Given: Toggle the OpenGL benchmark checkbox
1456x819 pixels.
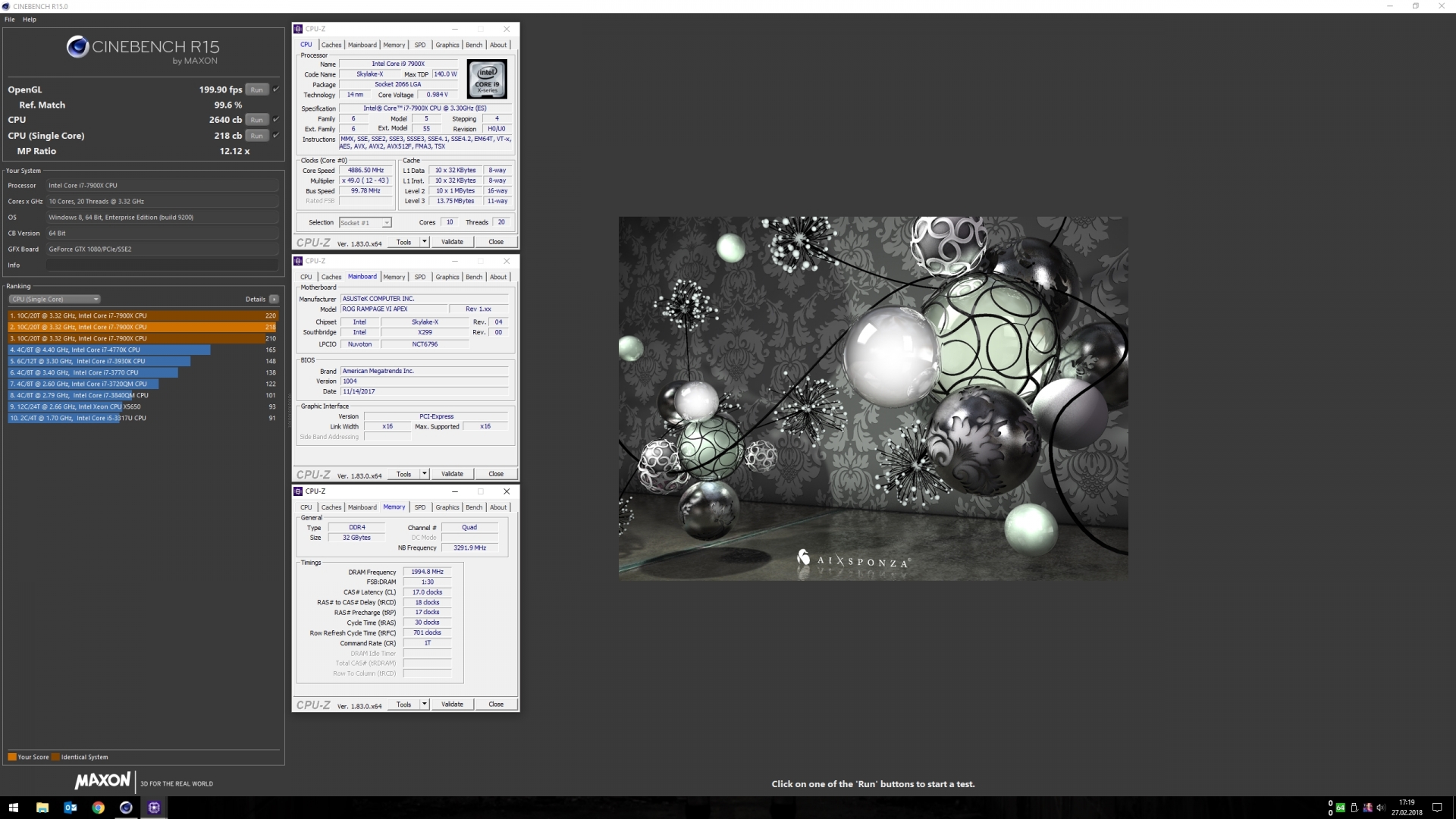Looking at the screenshot, I should pos(277,89).
